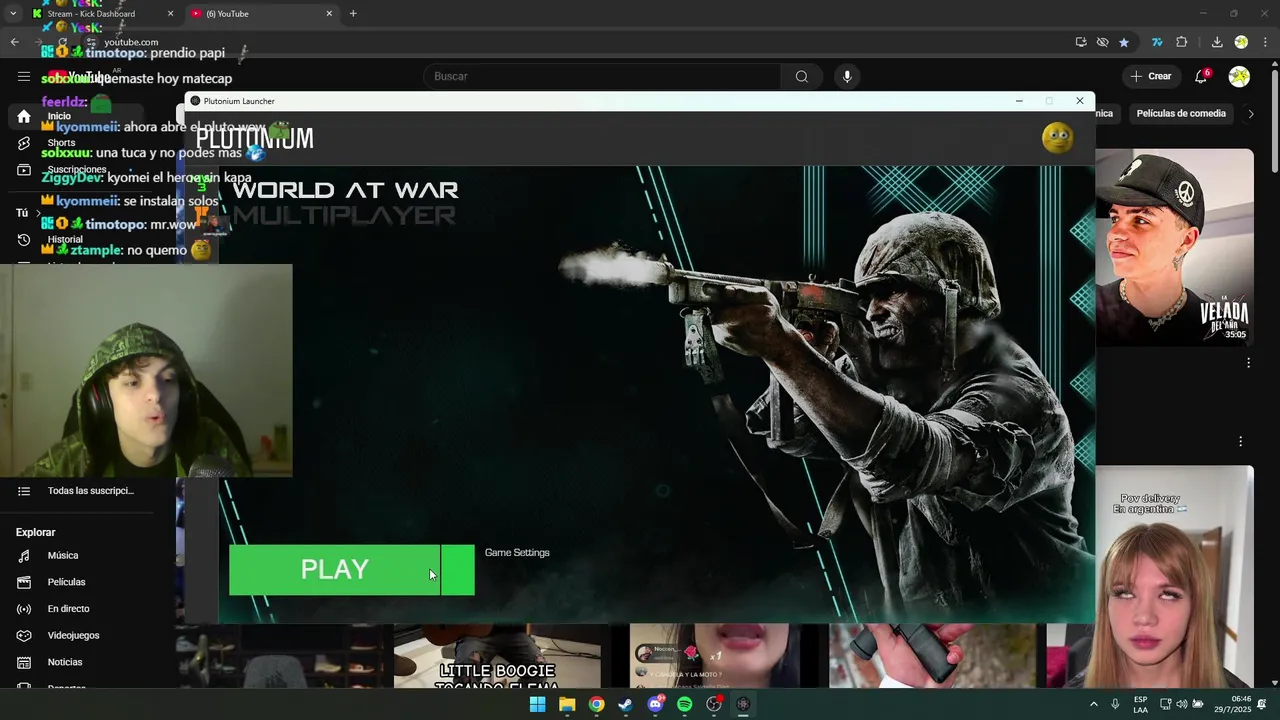Bookmark this page with the star icon
The height and width of the screenshot is (720, 1280).
[1124, 42]
